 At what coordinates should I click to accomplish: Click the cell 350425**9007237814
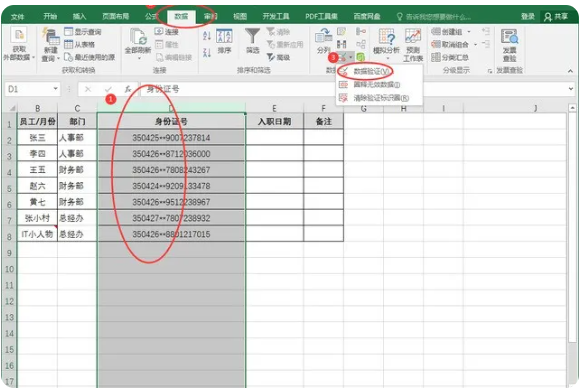click(171, 138)
